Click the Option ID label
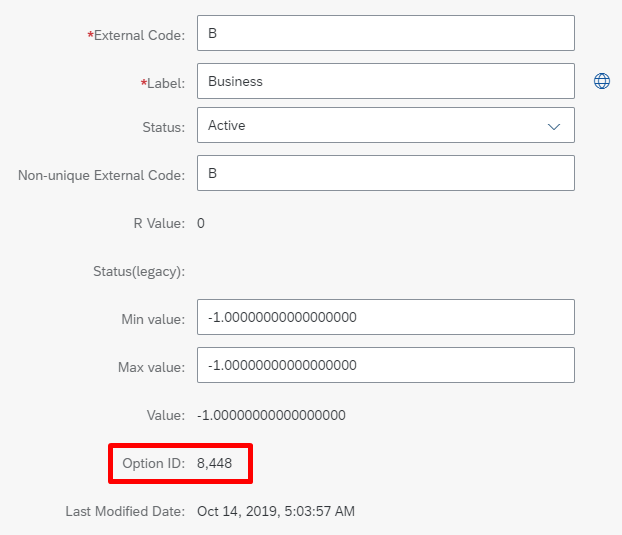This screenshot has height=535, width=622. coord(154,463)
